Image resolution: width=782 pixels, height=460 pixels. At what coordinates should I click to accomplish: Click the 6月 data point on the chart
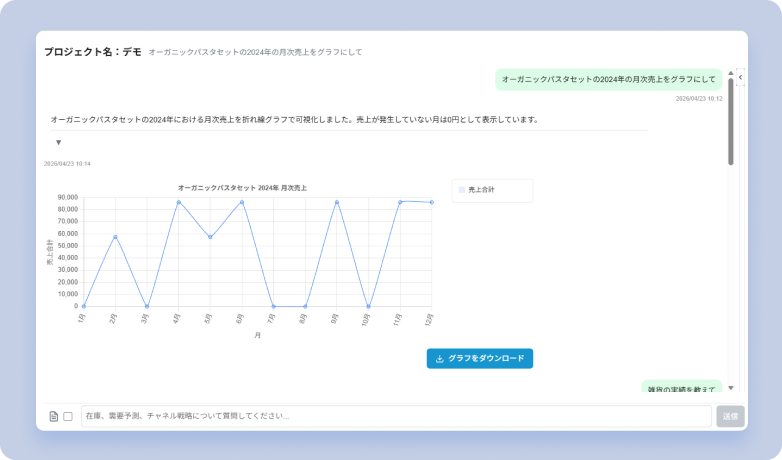coord(242,202)
